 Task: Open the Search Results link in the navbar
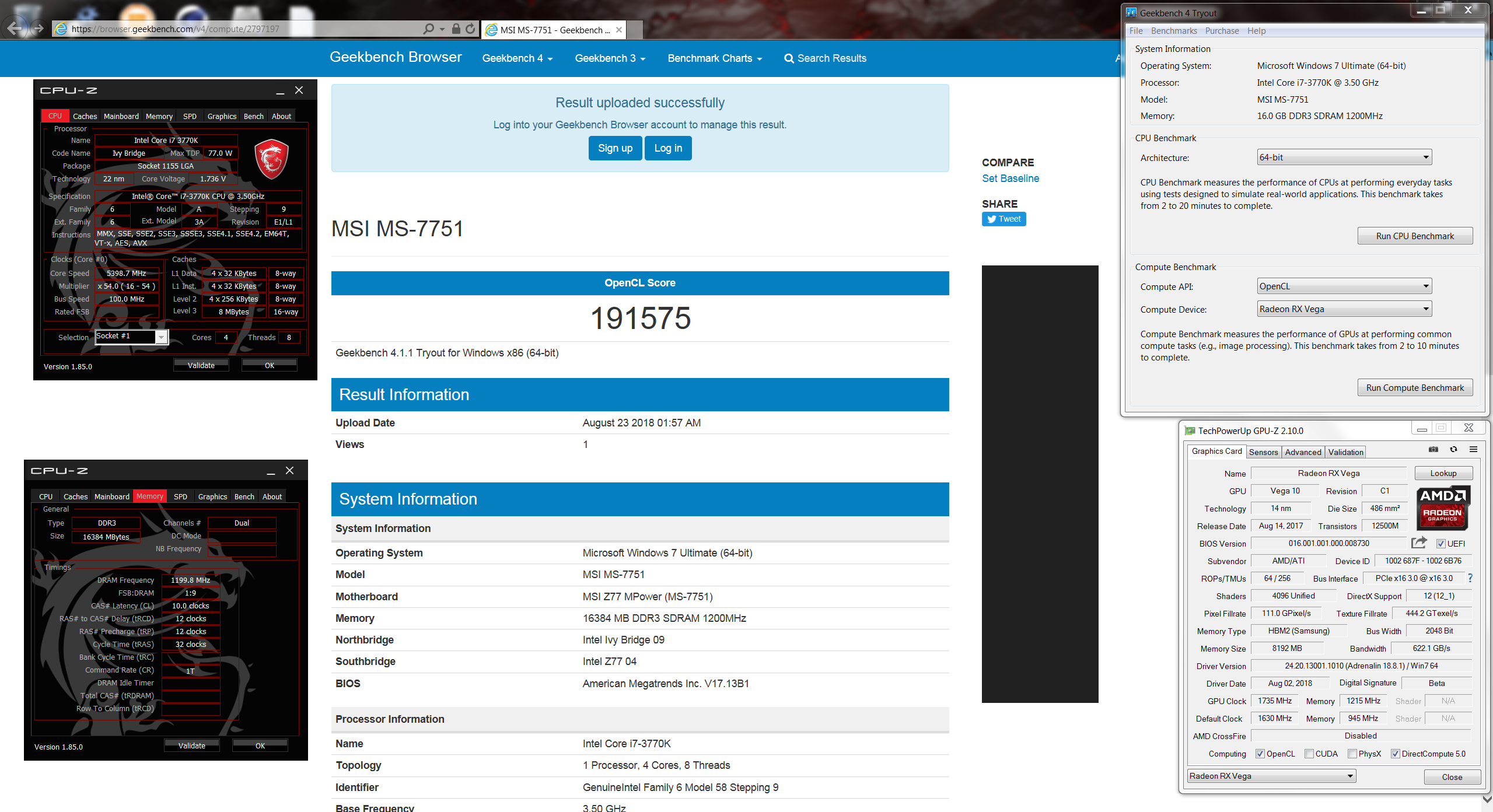tap(826, 58)
